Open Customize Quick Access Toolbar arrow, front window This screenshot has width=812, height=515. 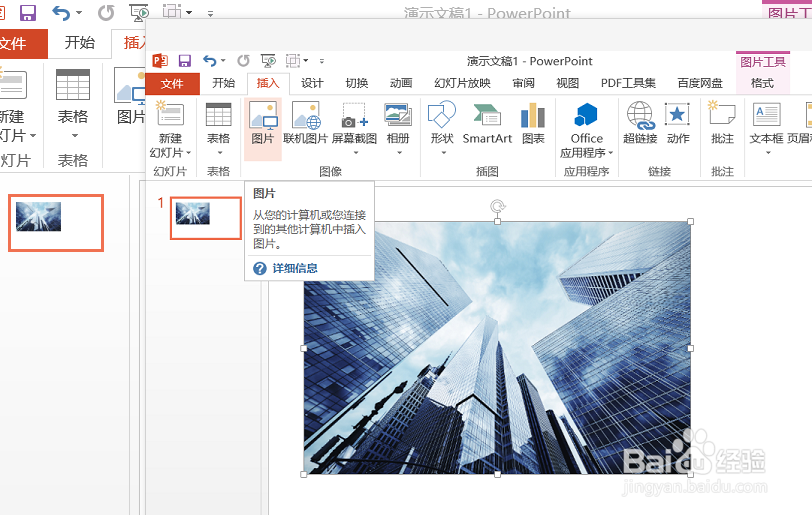click(322, 61)
